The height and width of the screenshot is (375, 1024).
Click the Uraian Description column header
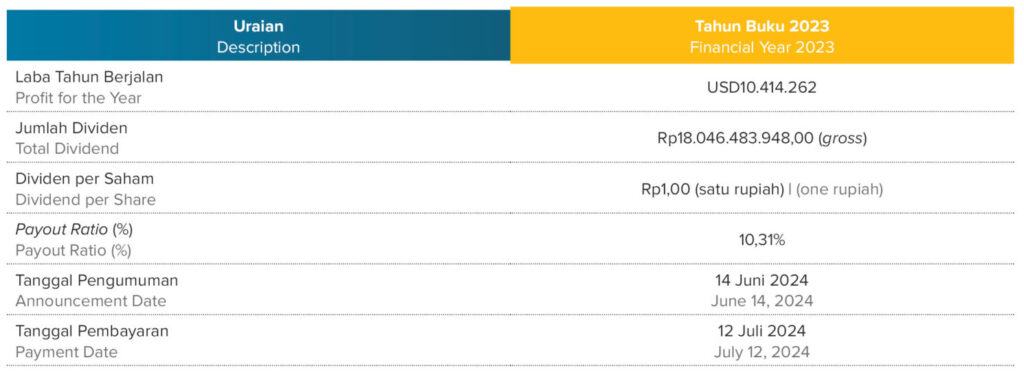click(259, 35)
